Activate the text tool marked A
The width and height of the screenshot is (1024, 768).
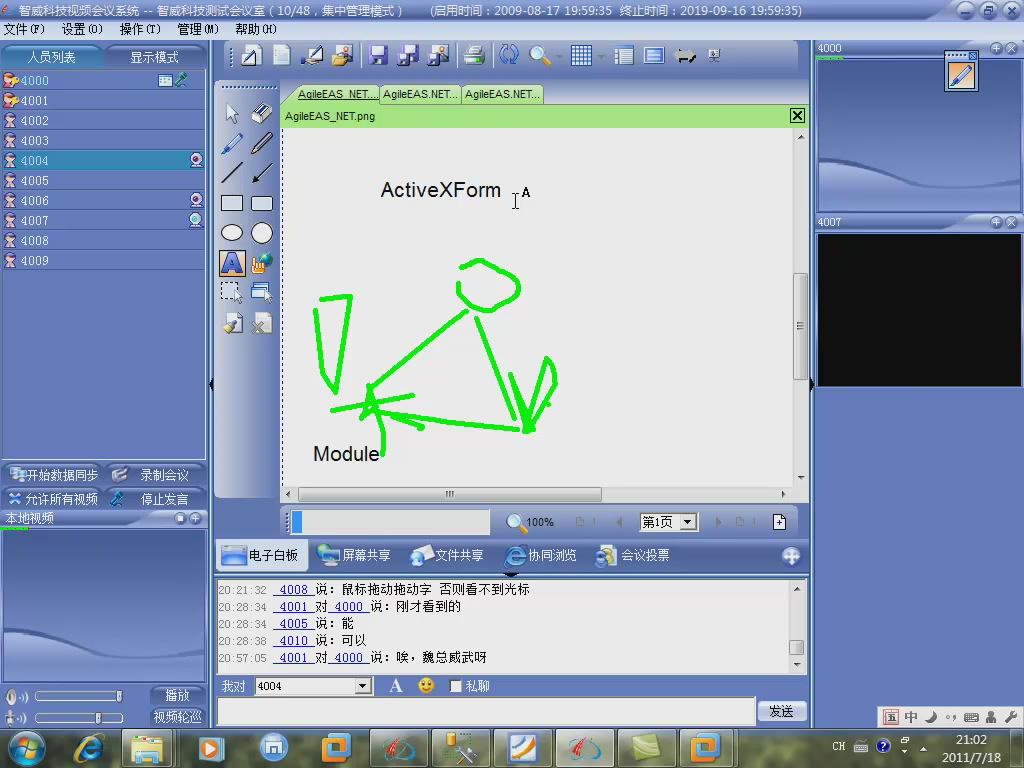(x=232, y=263)
